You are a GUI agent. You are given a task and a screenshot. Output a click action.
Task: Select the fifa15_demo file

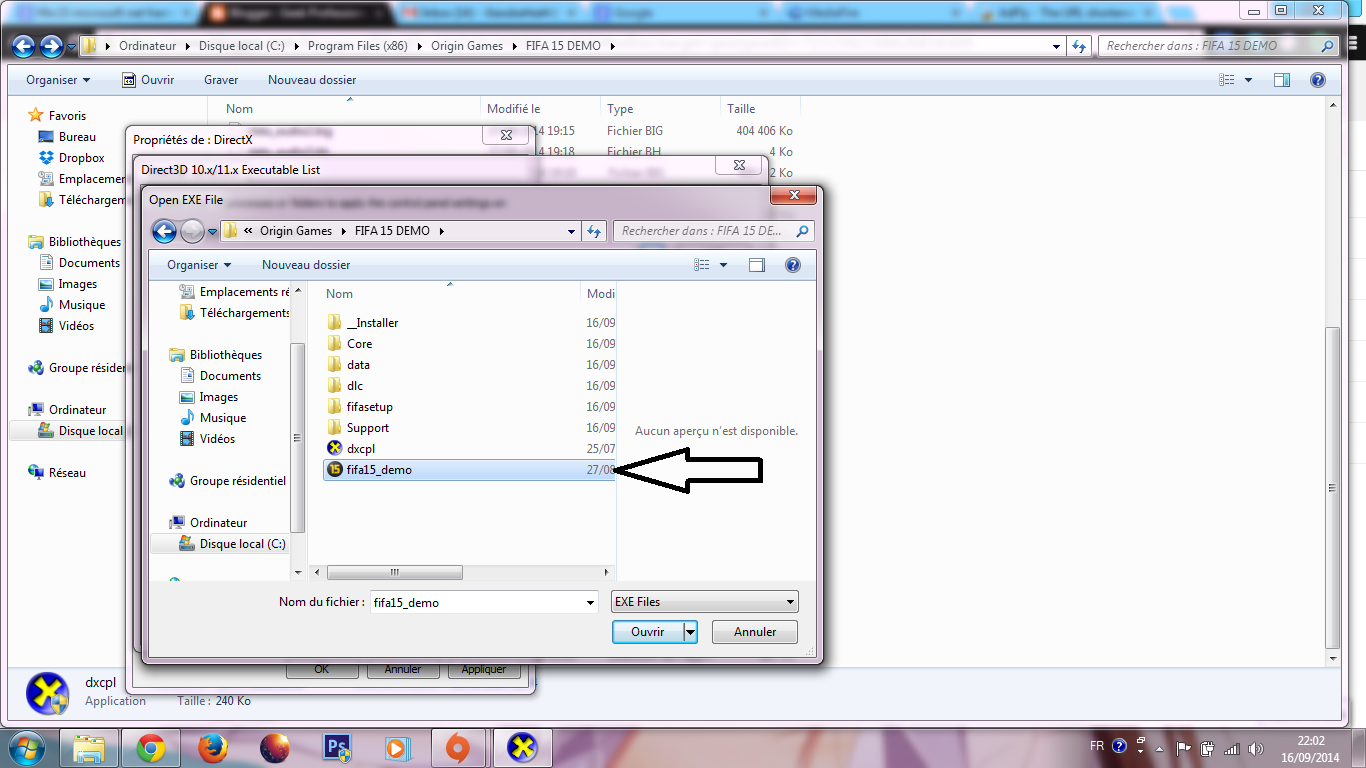tap(469, 470)
